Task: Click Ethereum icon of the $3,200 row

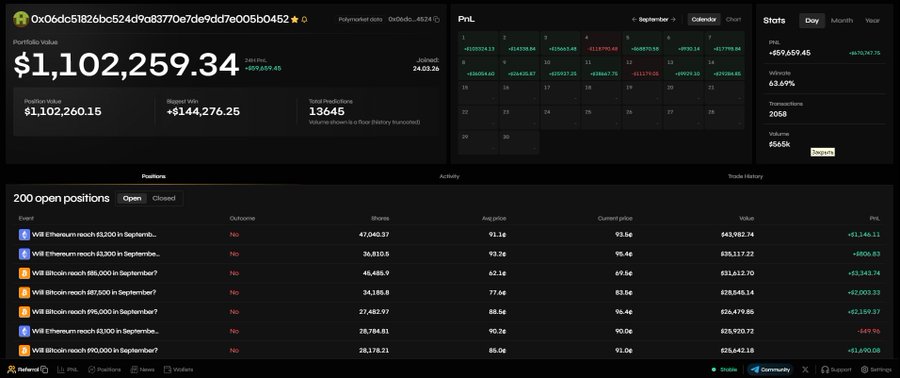Action: tap(24, 235)
